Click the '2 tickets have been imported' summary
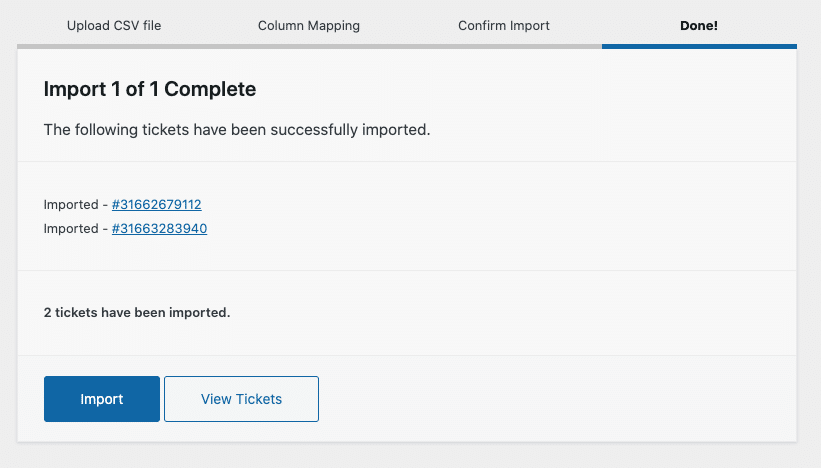The image size is (821, 468). (137, 312)
